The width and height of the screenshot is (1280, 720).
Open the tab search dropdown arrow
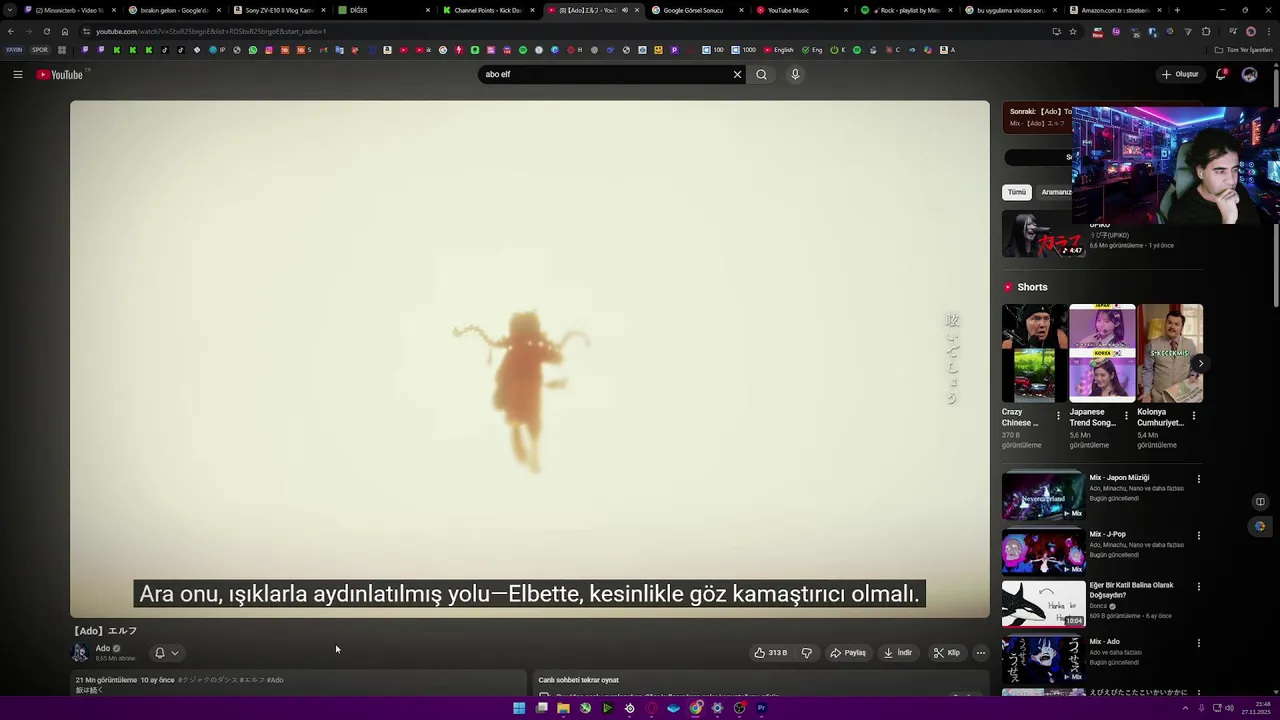coord(10,10)
